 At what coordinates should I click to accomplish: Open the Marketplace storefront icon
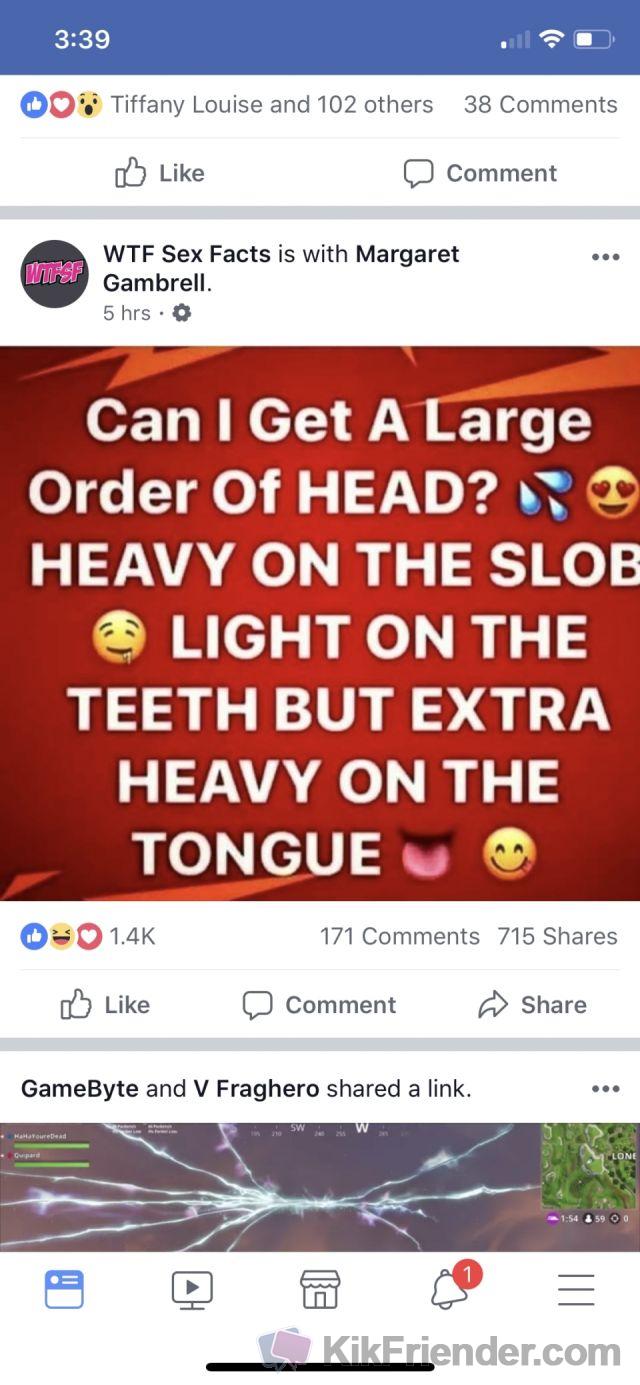coord(320,1289)
